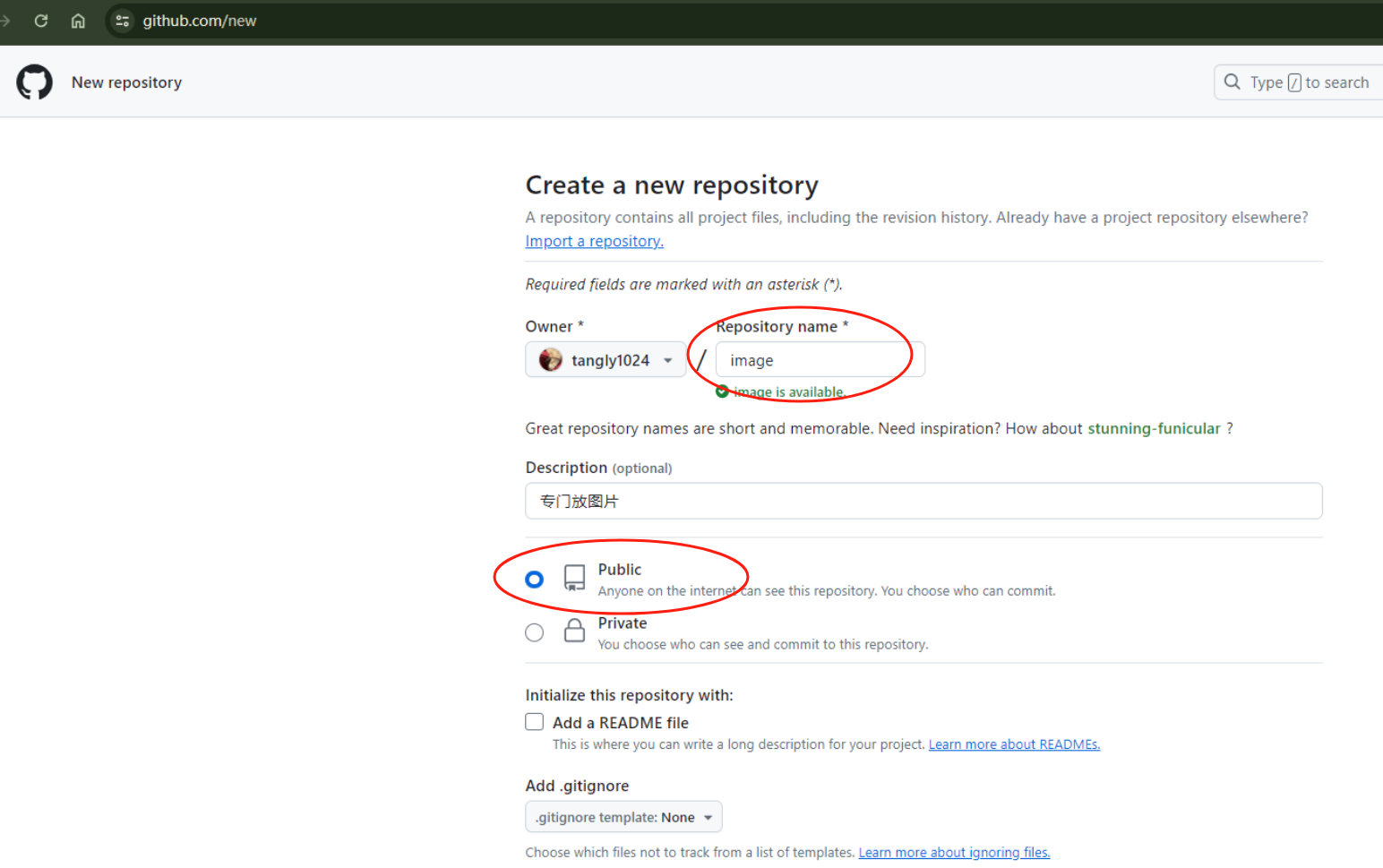The image size is (1383, 868).
Task: Click the Description (optional) label
Action: coord(598,468)
